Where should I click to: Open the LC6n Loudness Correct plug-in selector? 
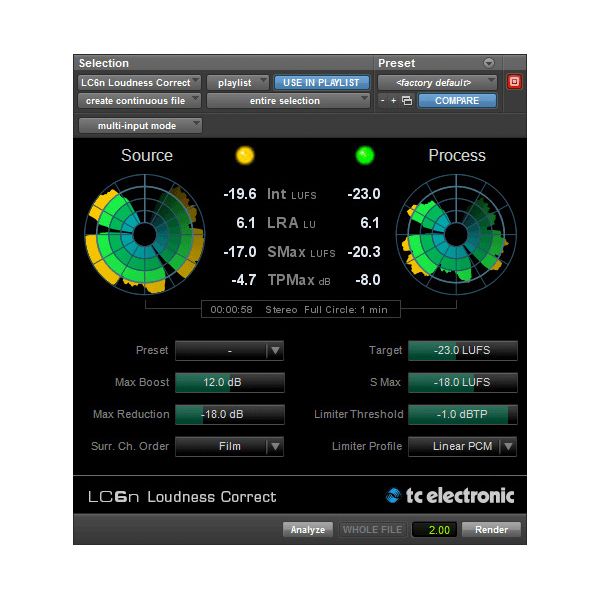tap(139, 83)
